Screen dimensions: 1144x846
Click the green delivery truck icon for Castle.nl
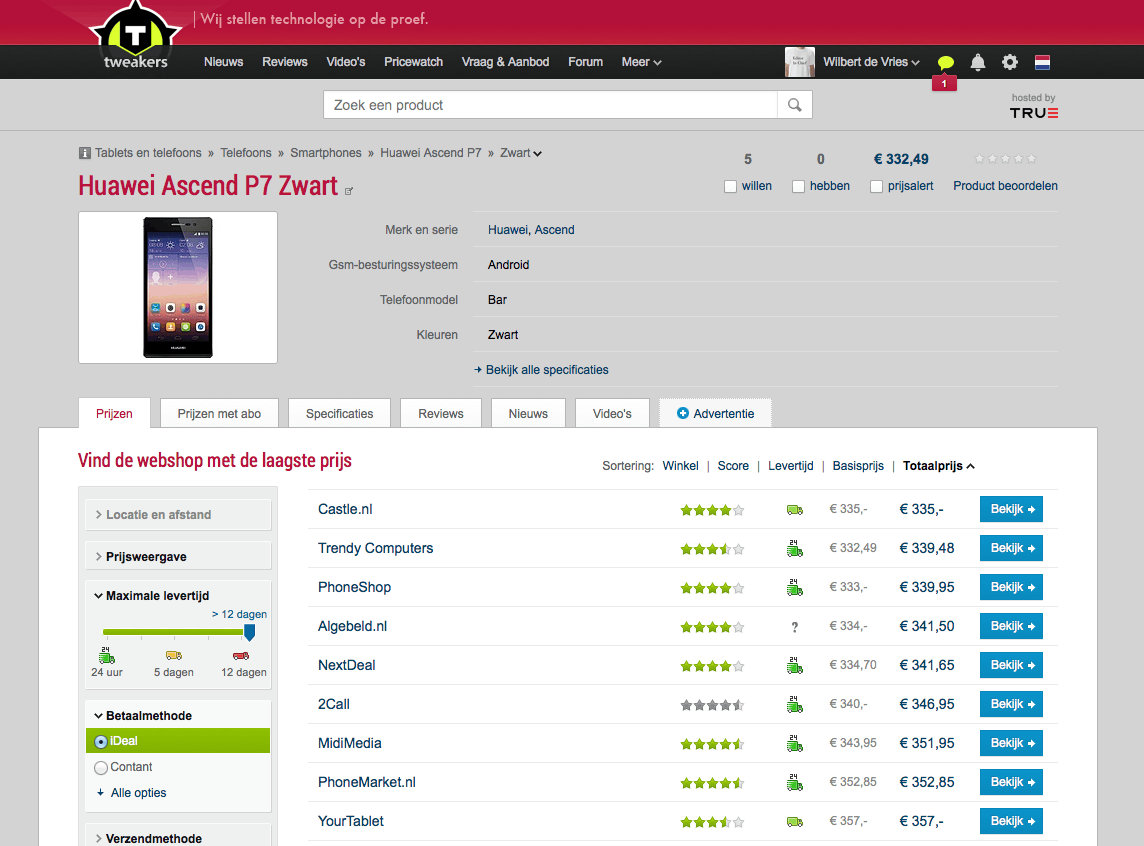tap(794, 509)
